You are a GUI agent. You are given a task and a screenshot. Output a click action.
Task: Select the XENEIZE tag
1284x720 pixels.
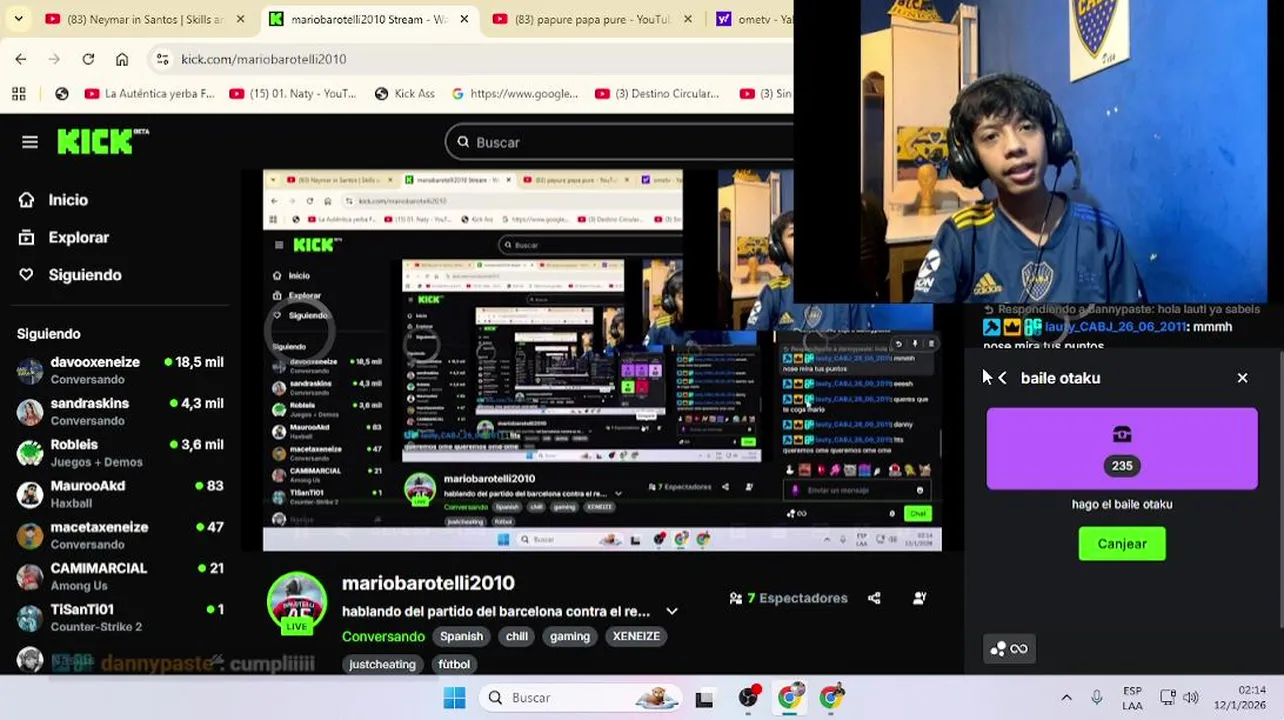tap(636, 636)
